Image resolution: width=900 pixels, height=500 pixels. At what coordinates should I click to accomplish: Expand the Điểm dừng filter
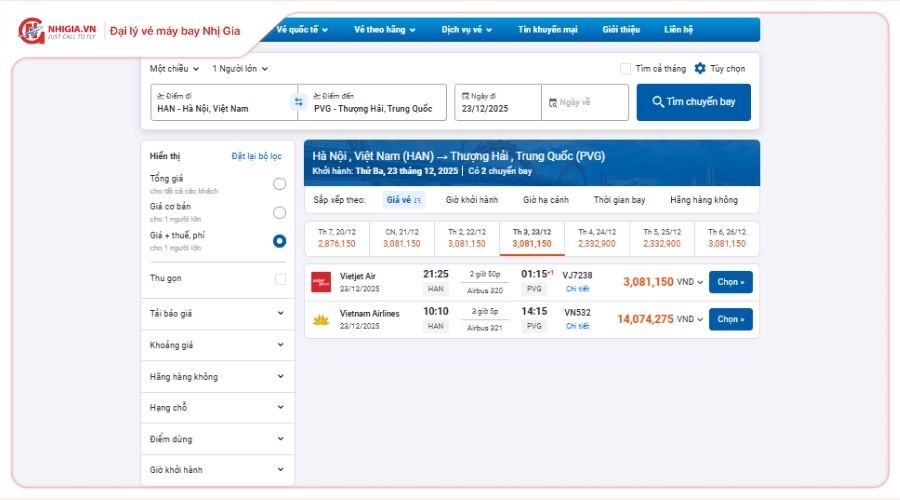coord(218,439)
